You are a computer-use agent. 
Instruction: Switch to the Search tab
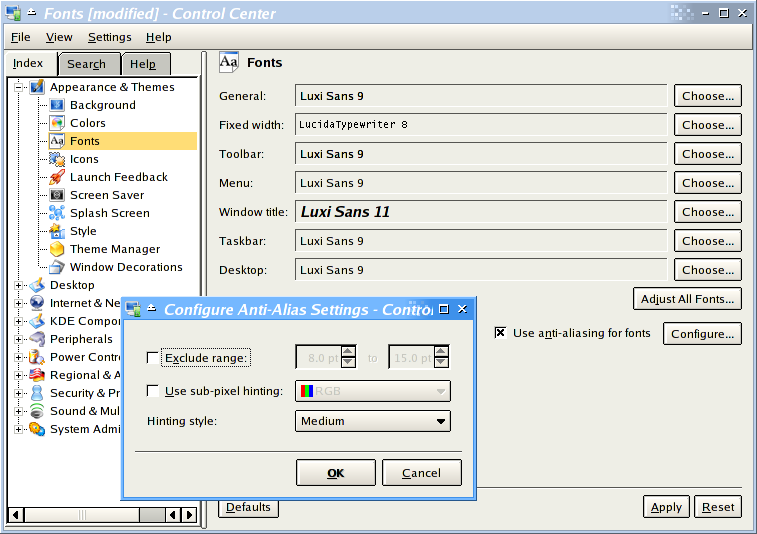click(87, 64)
